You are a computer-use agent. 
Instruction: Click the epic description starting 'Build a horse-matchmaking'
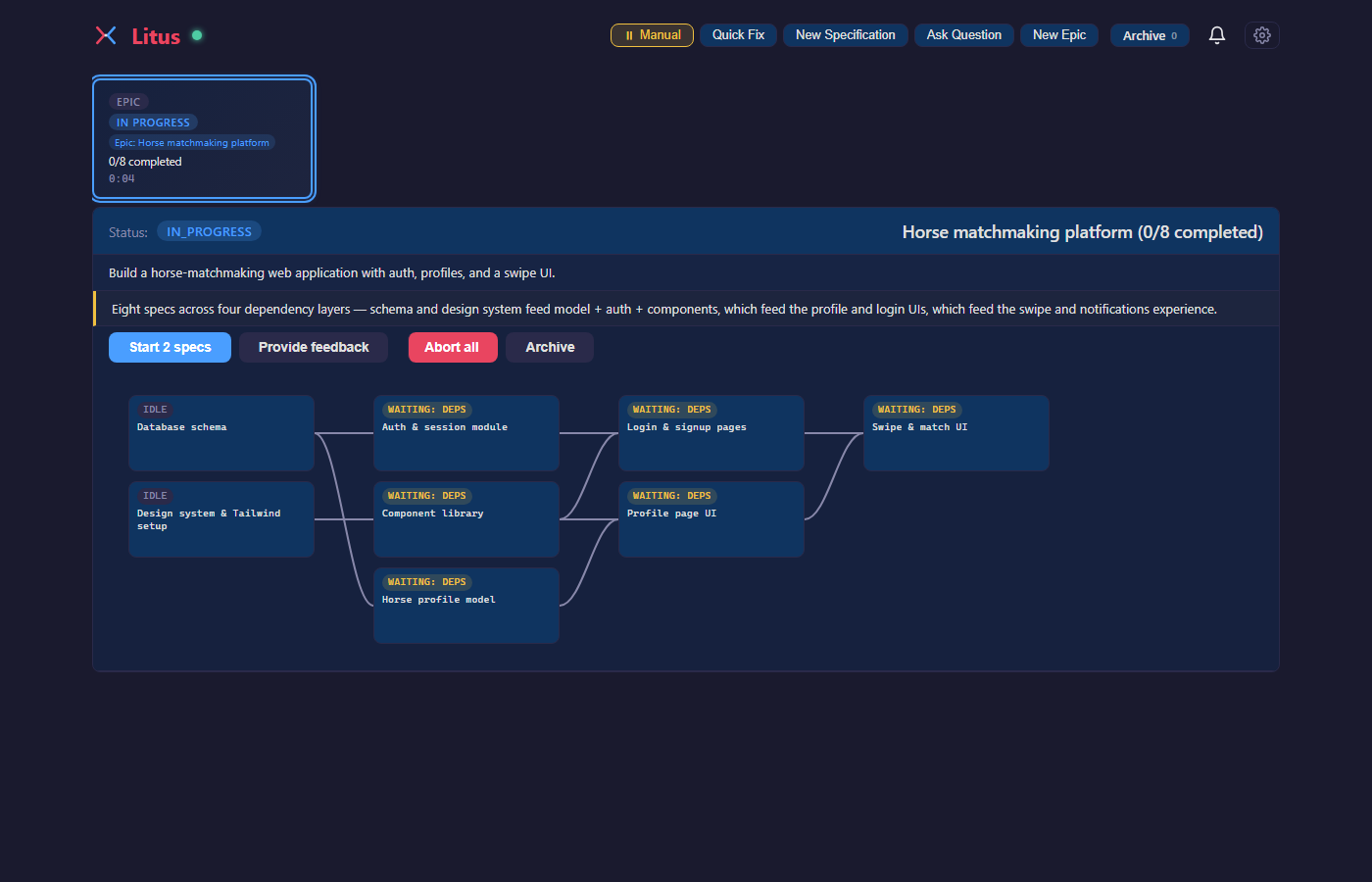coord(332,273)
